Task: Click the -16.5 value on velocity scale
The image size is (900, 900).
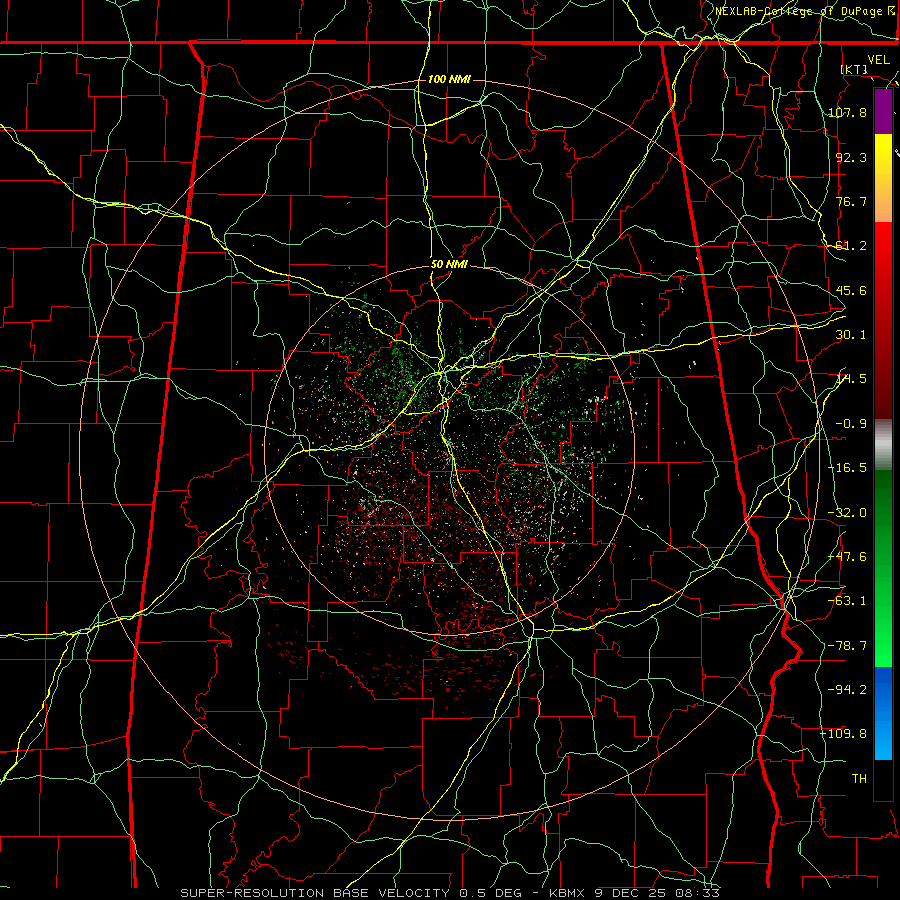Action: coord(848,468)
